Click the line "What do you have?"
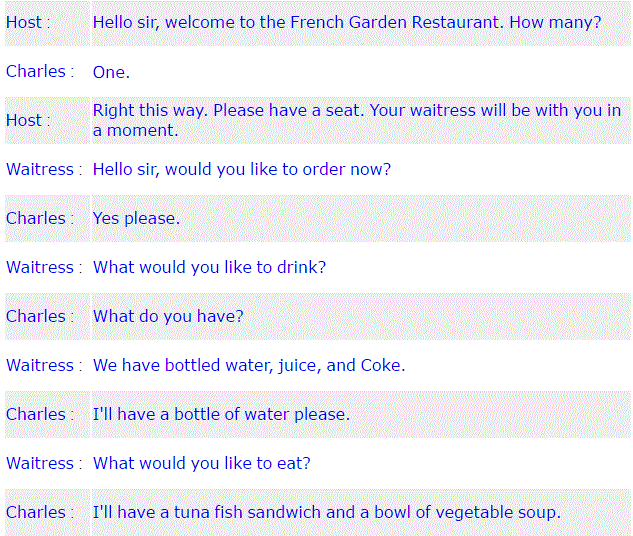Viewport: 633px width, 536px height. 168,316
